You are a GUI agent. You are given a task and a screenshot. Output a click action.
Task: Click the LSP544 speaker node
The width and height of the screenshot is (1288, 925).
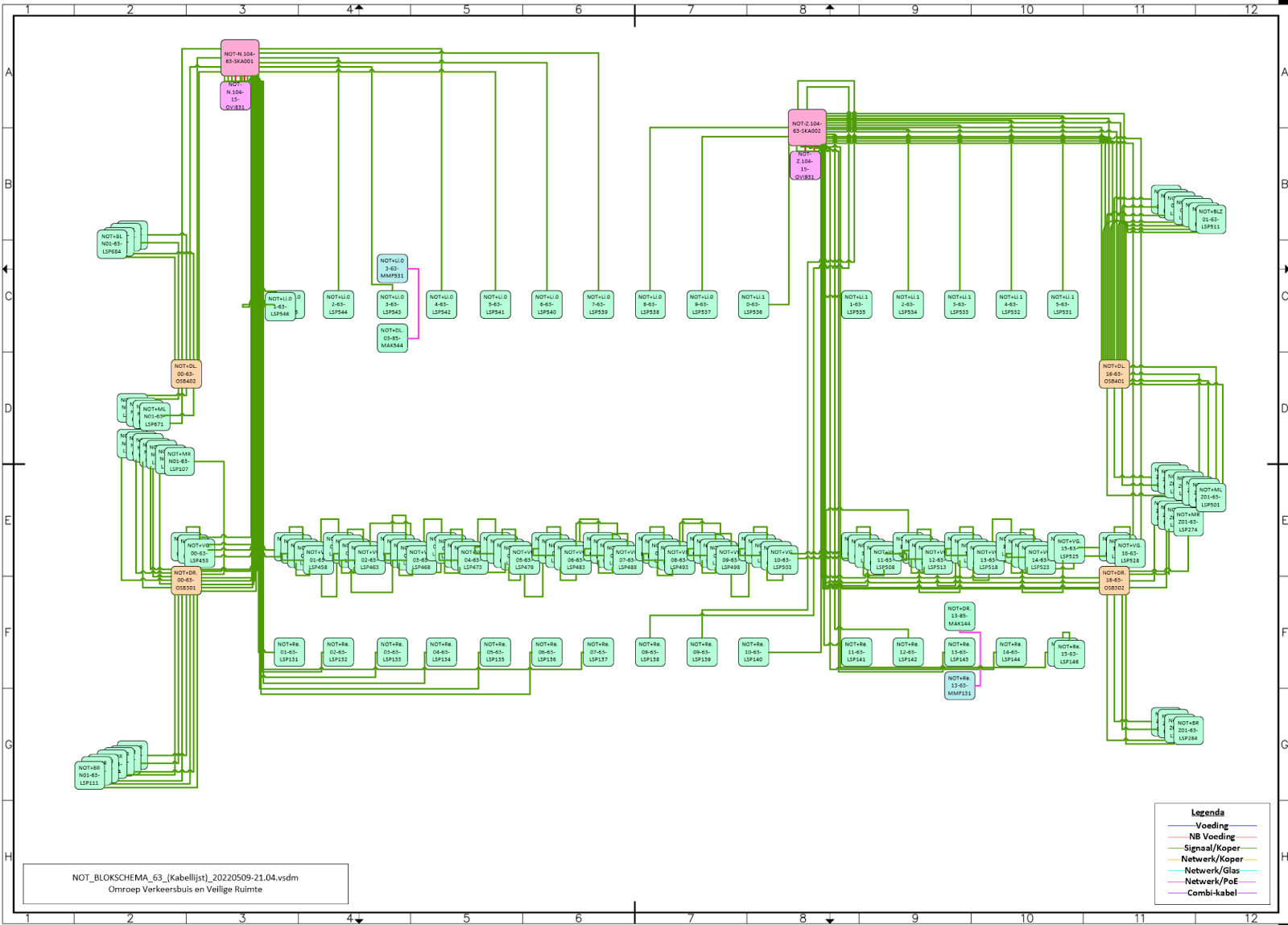coord(338,304)
